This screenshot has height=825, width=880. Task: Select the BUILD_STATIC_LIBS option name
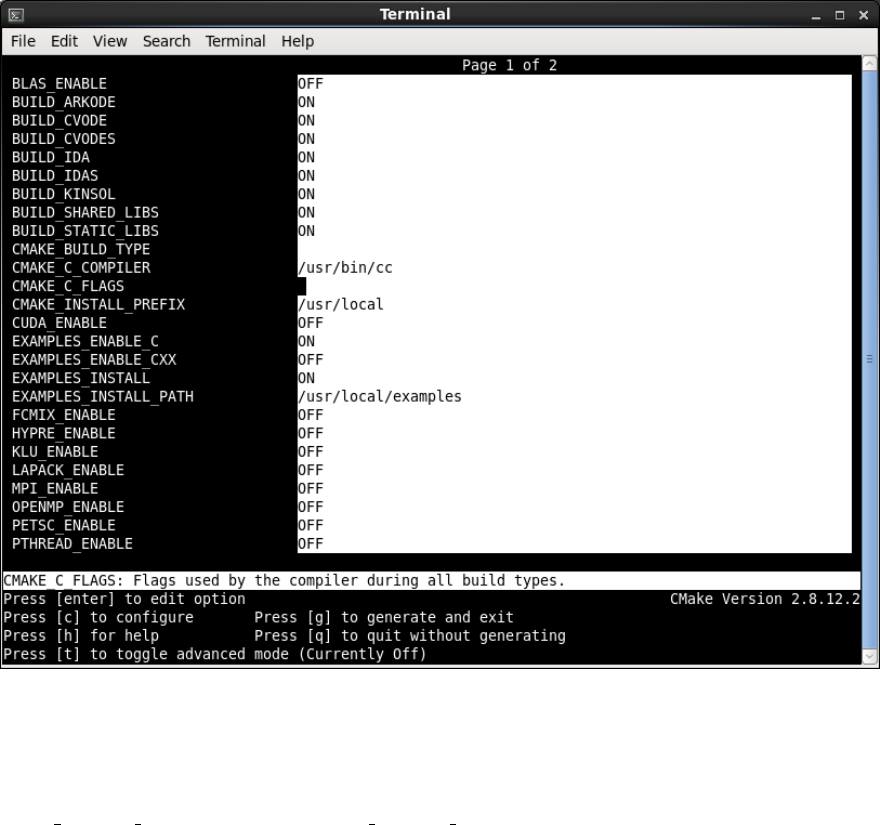coord(85,231)
